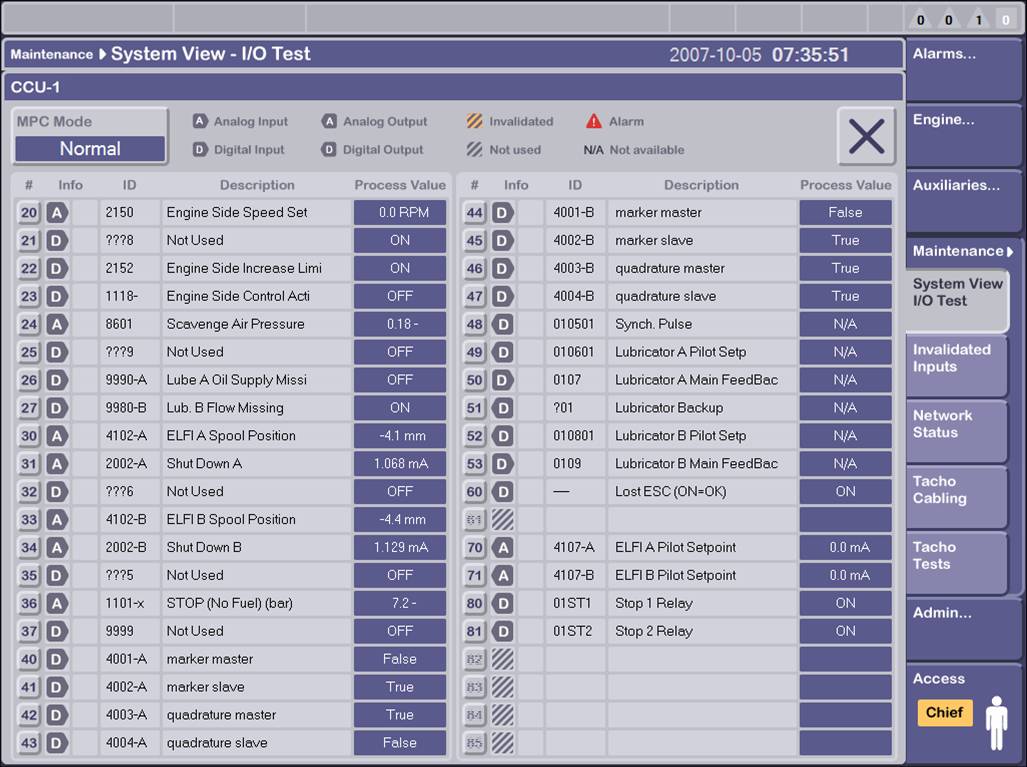Click the operator person icon under Access

pyautogui.click(x=996, y=723)
